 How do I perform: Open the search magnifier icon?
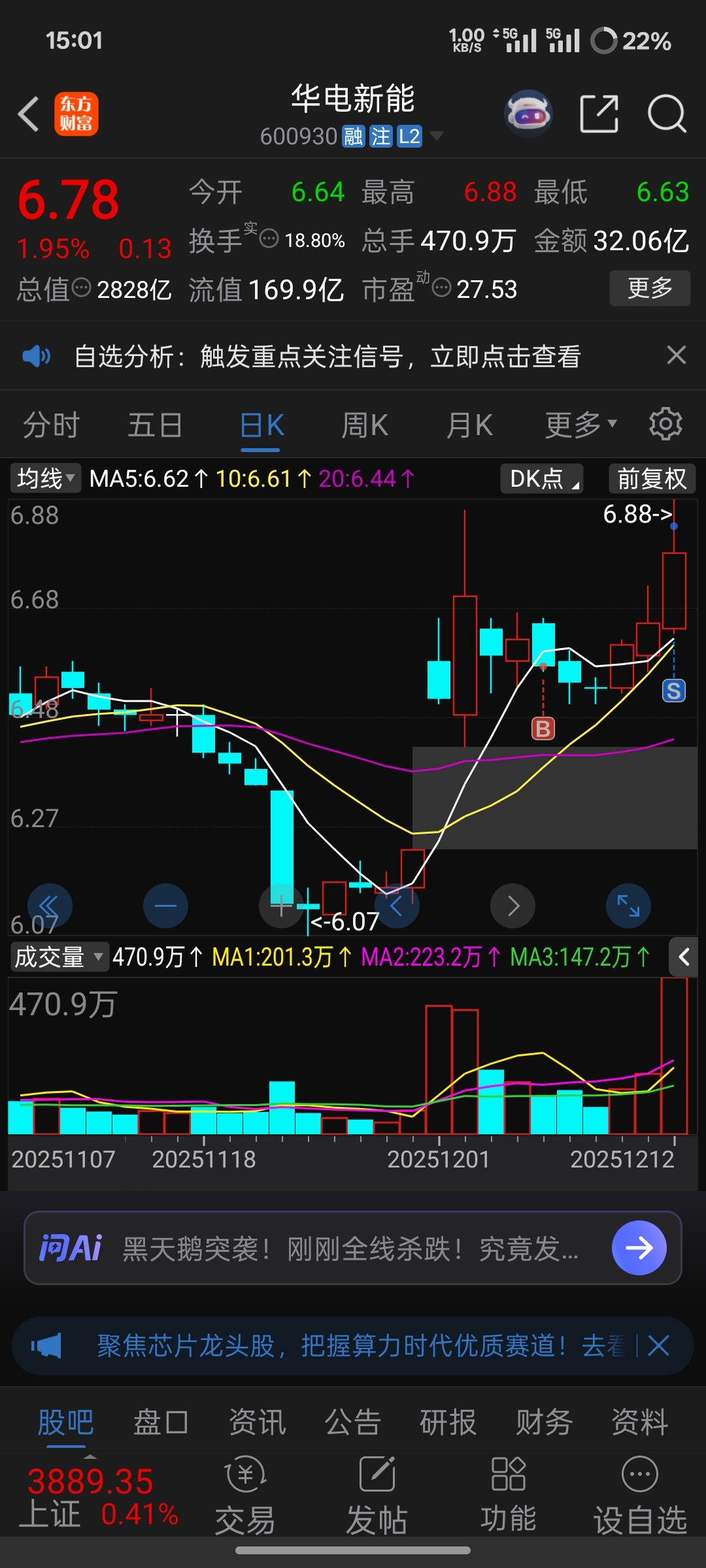click(666, 114)
